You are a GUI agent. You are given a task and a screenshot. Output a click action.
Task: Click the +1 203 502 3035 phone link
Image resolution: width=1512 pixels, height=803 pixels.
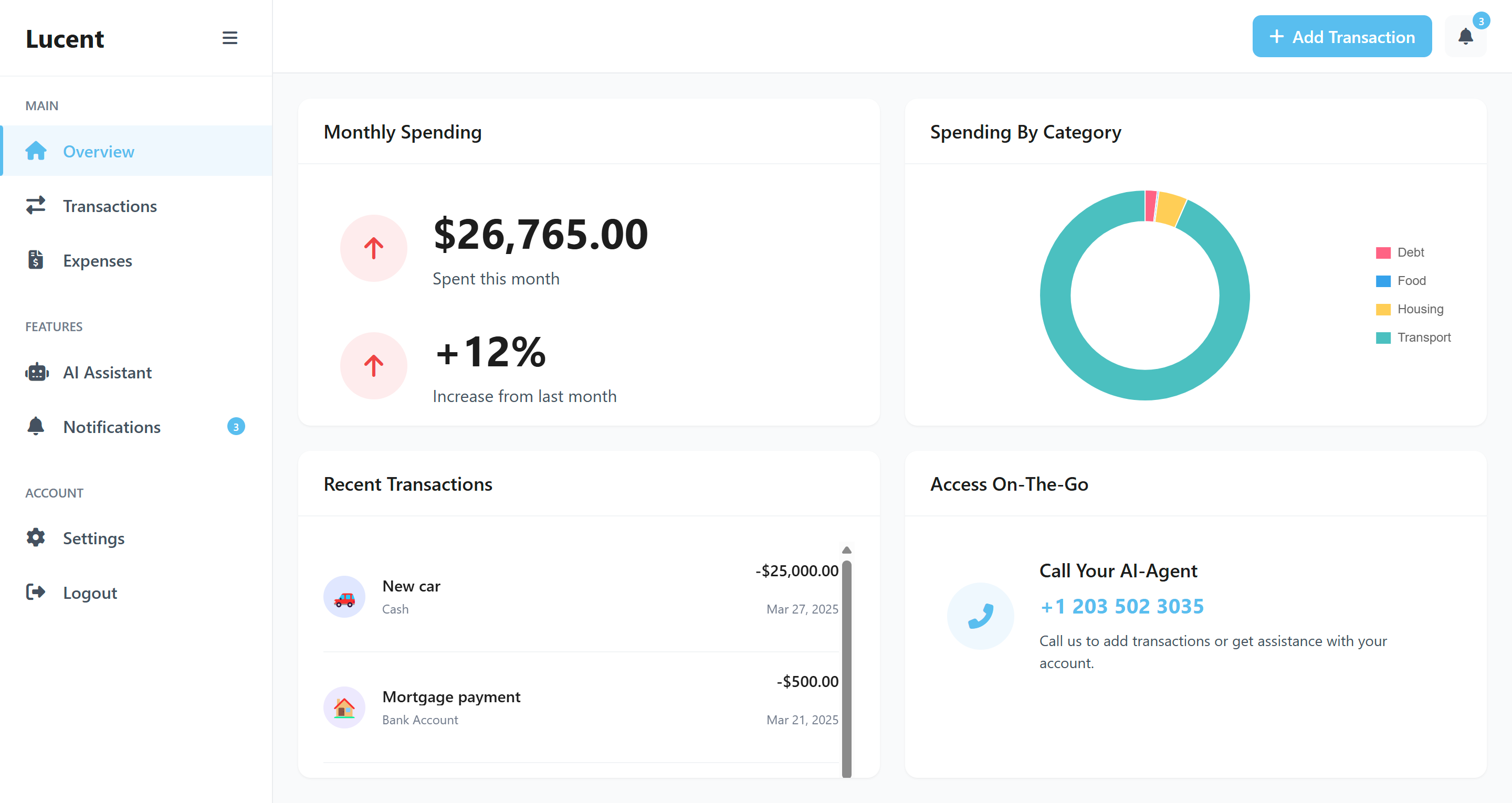[x=1121, y=606]
